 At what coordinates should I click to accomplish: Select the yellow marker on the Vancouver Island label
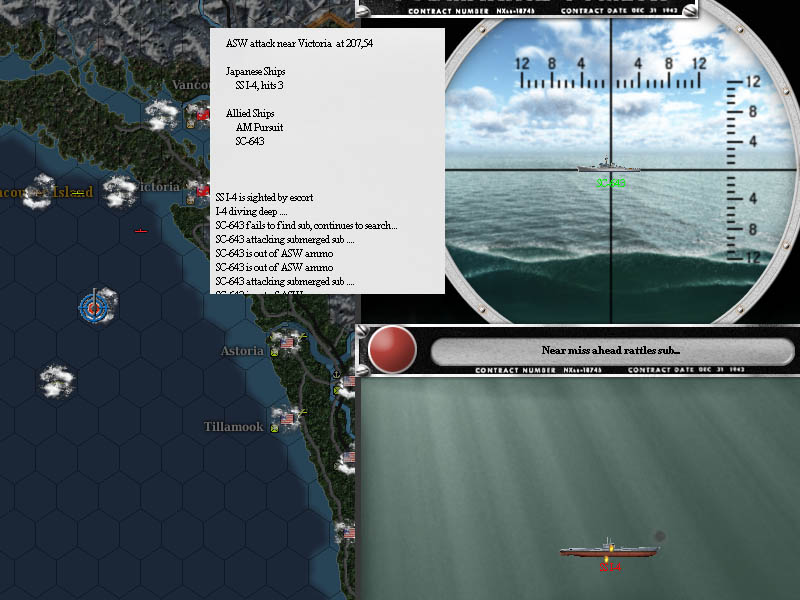78,193
